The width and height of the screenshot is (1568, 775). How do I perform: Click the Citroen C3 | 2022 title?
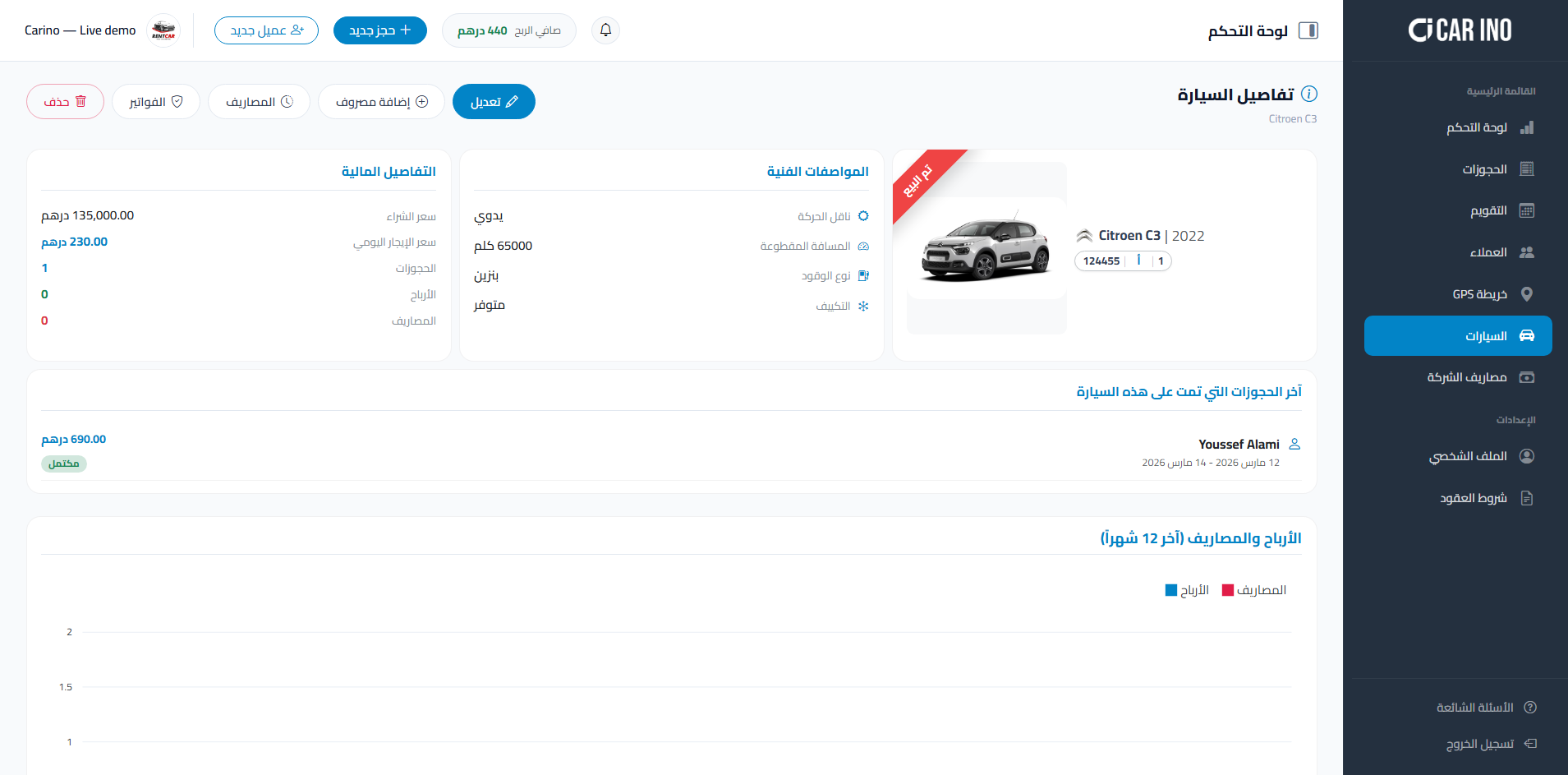(x=1152, y=236)
